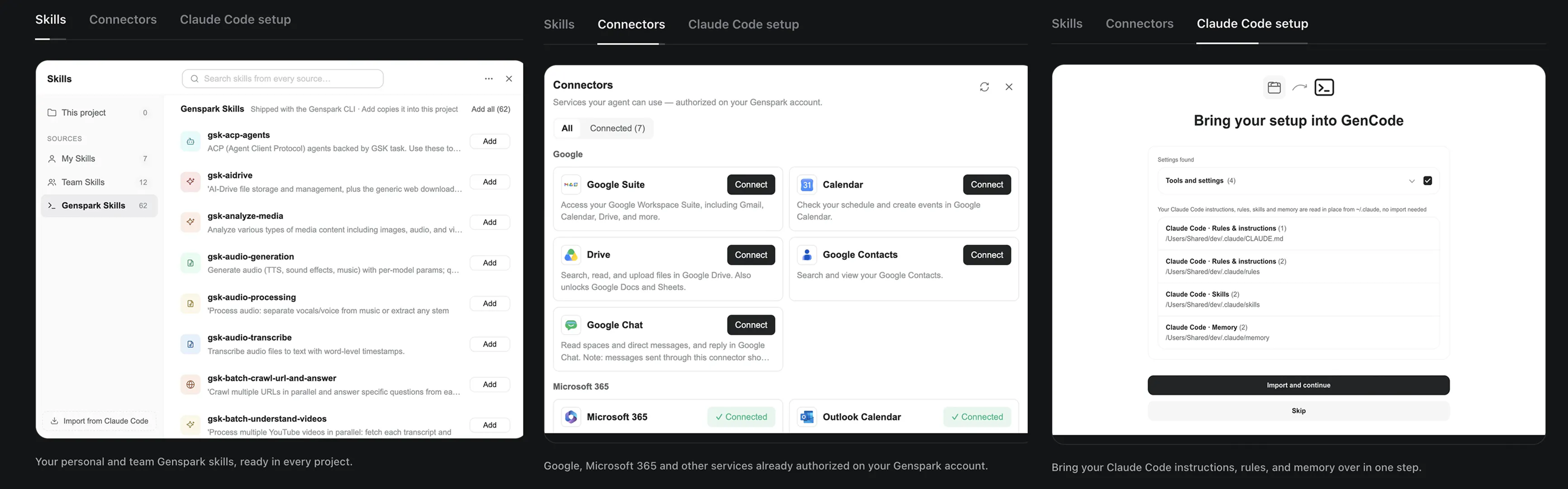Click the Google Suite logo icon
The image size is (1568, 489).
point(571,185)
